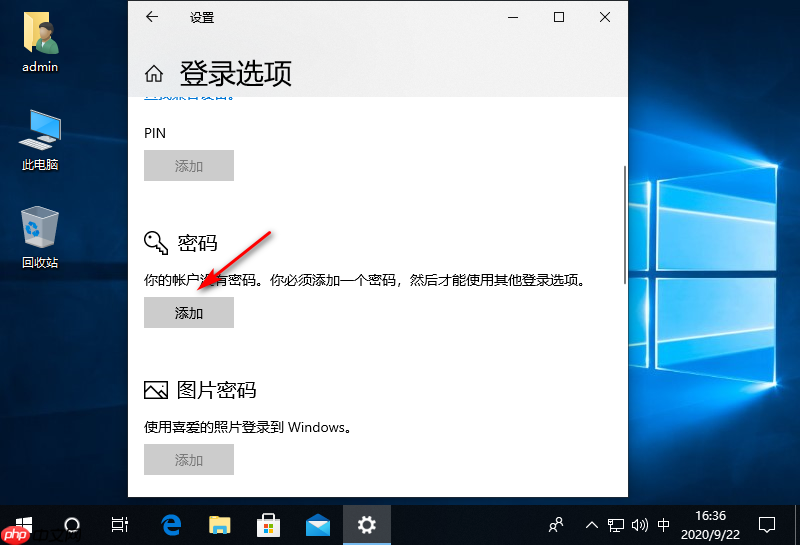Click the PIN section label
The height and width of the screenshot is (545, 800).
pos(155,133)
